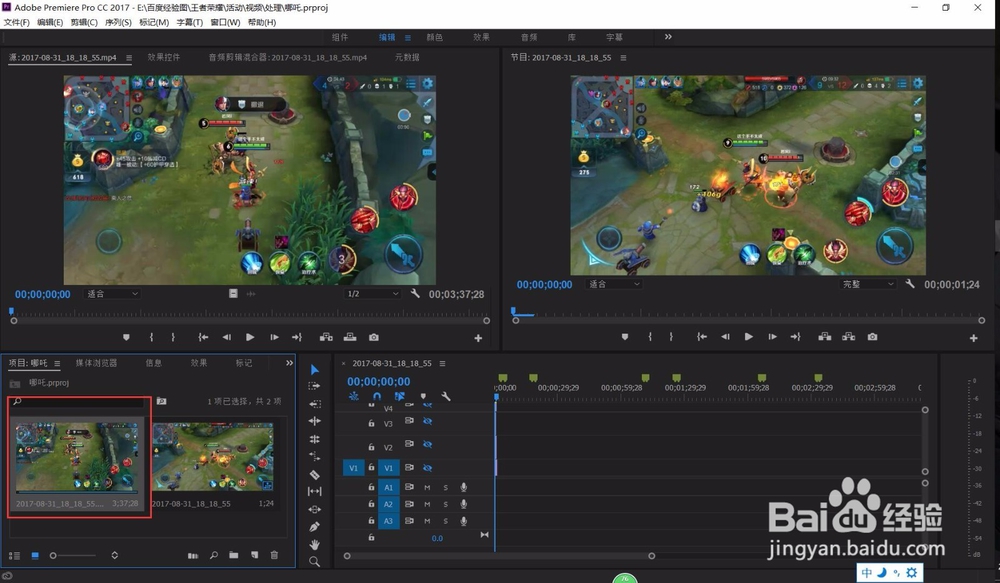Viewport: 1000px width, 583px height.
Task: Adjust project thumbnail size slider
Action: [x=73, y=556]
